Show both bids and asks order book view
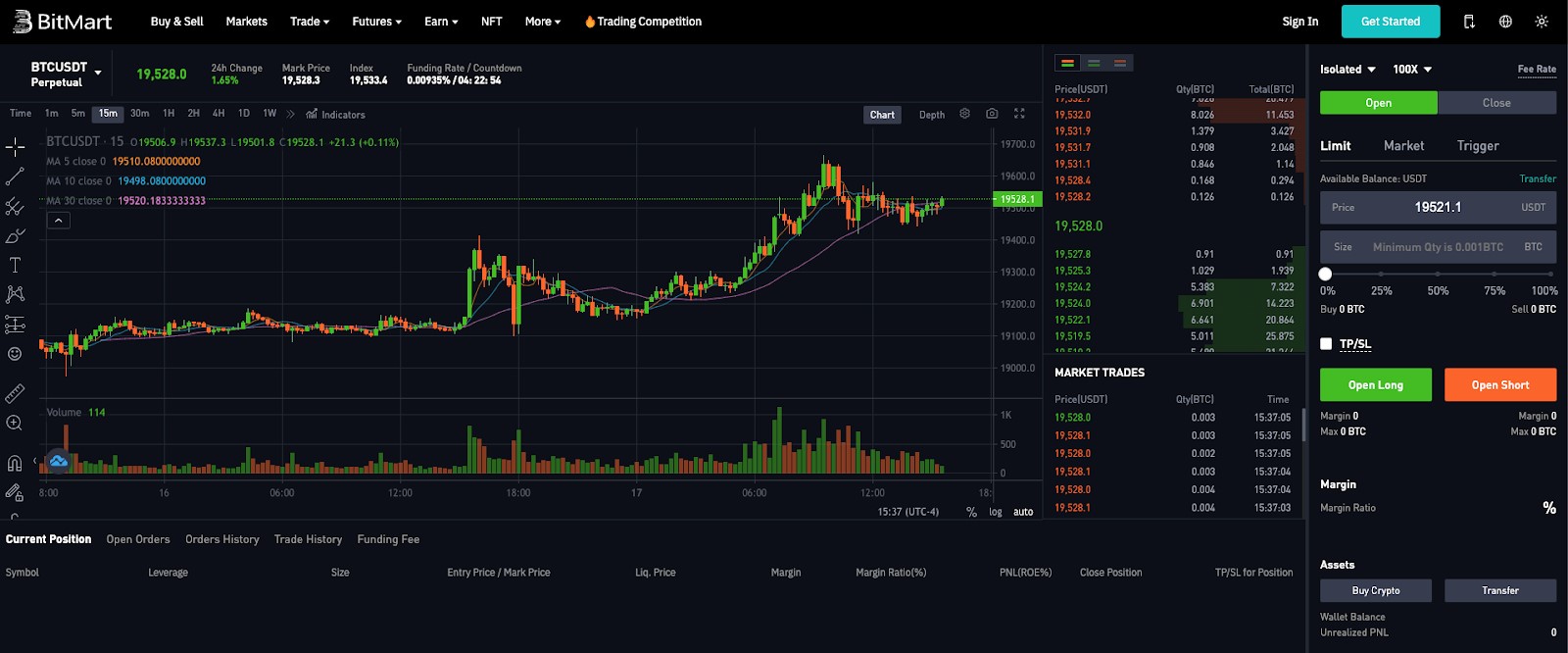The width and height of the screenshot is (1568, 653). pyautogui.click(x=1068, y=63)
